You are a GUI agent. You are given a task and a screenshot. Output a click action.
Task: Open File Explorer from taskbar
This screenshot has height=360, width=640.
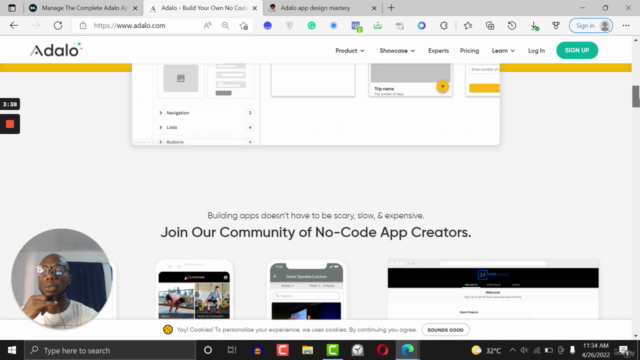coord(307,350)
